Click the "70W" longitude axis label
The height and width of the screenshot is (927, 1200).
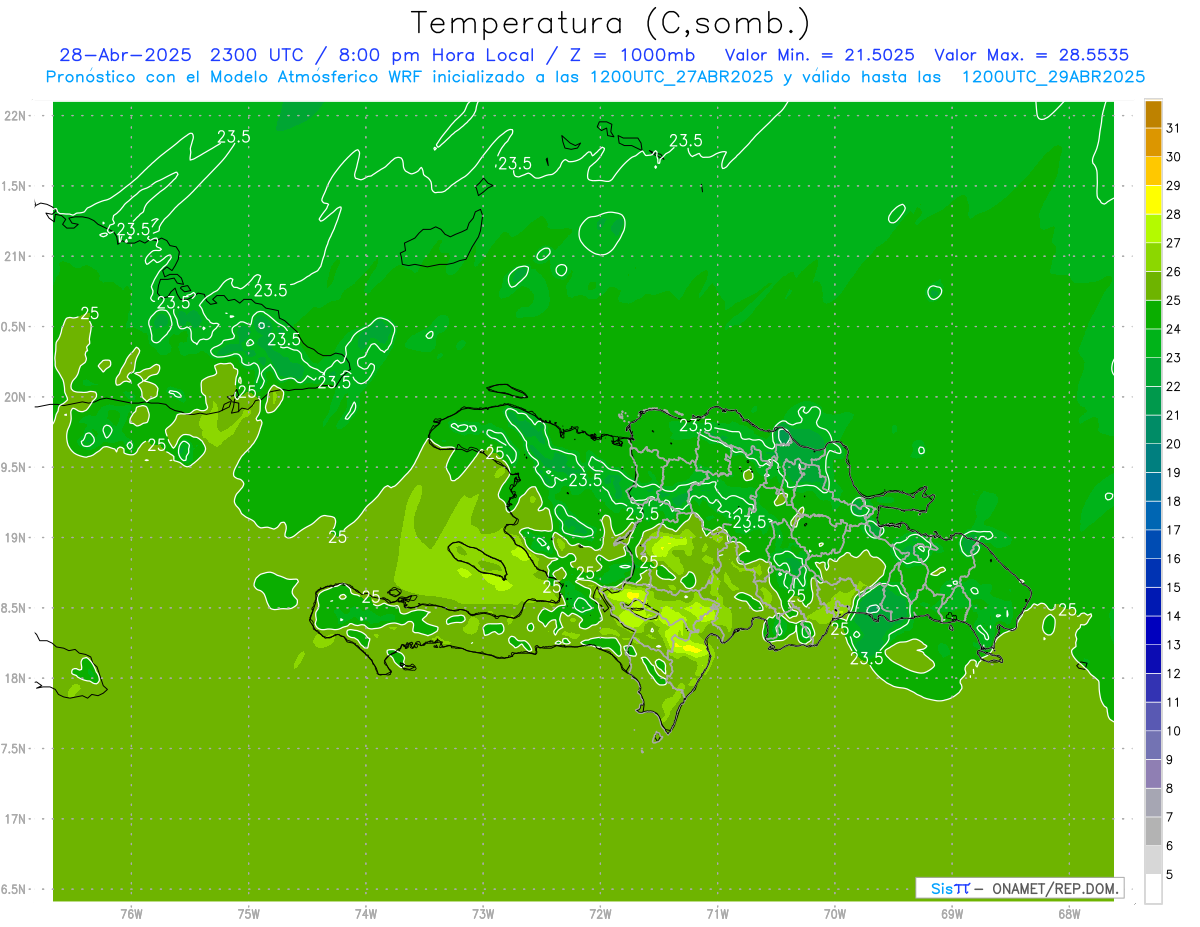click(835, 914)
